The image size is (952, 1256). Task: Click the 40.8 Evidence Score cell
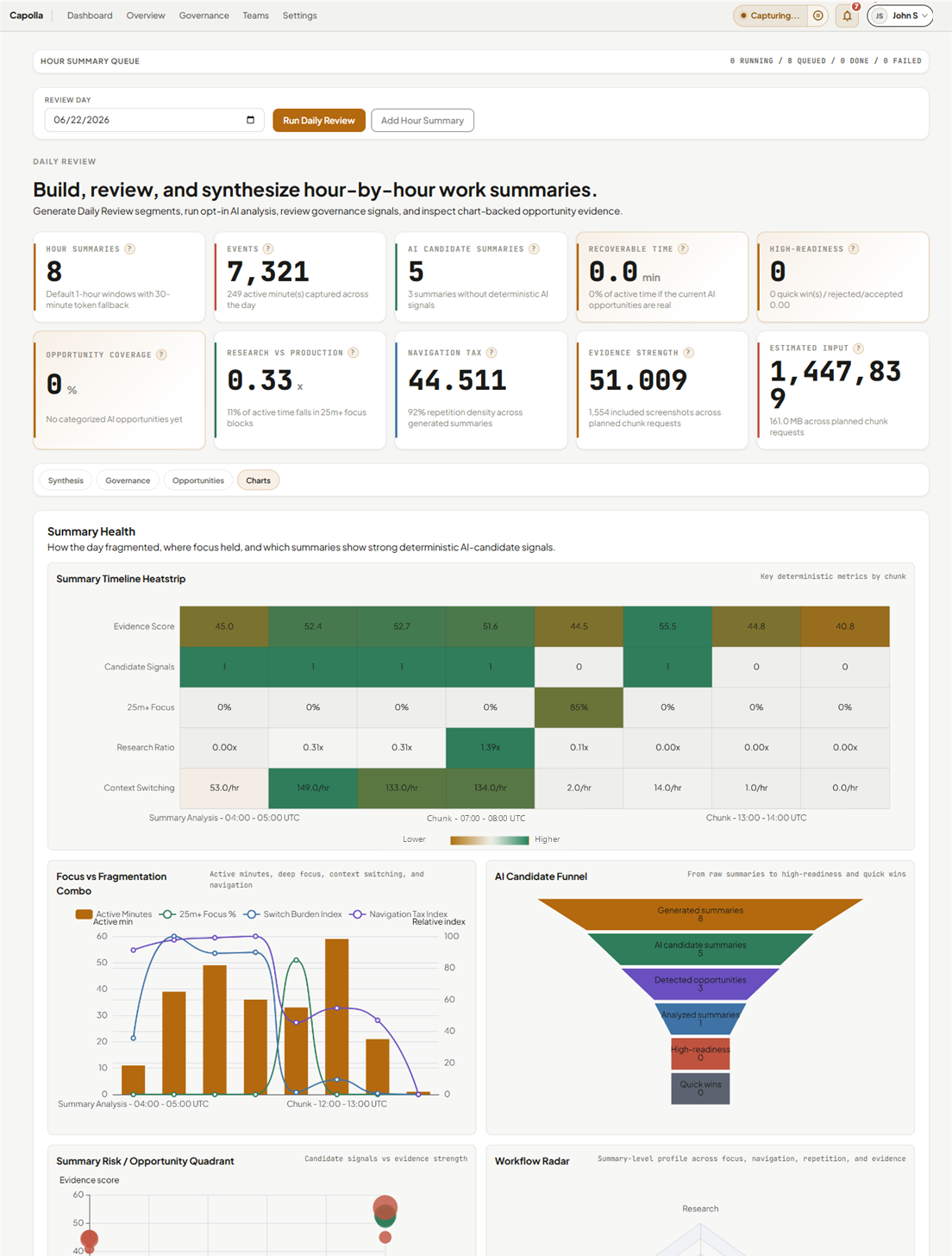(845, 626)
